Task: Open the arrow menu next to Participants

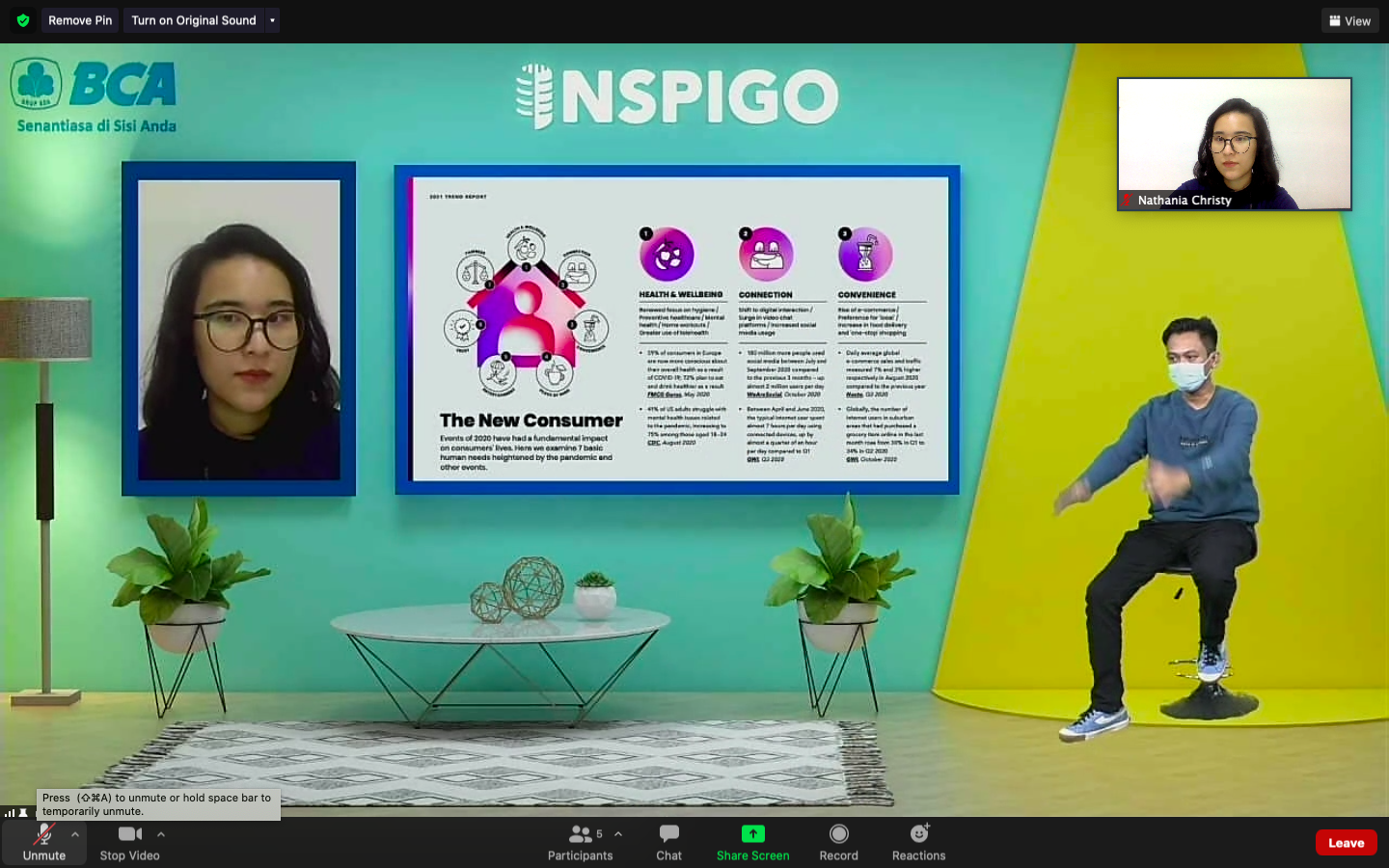Action: point(618,834)
